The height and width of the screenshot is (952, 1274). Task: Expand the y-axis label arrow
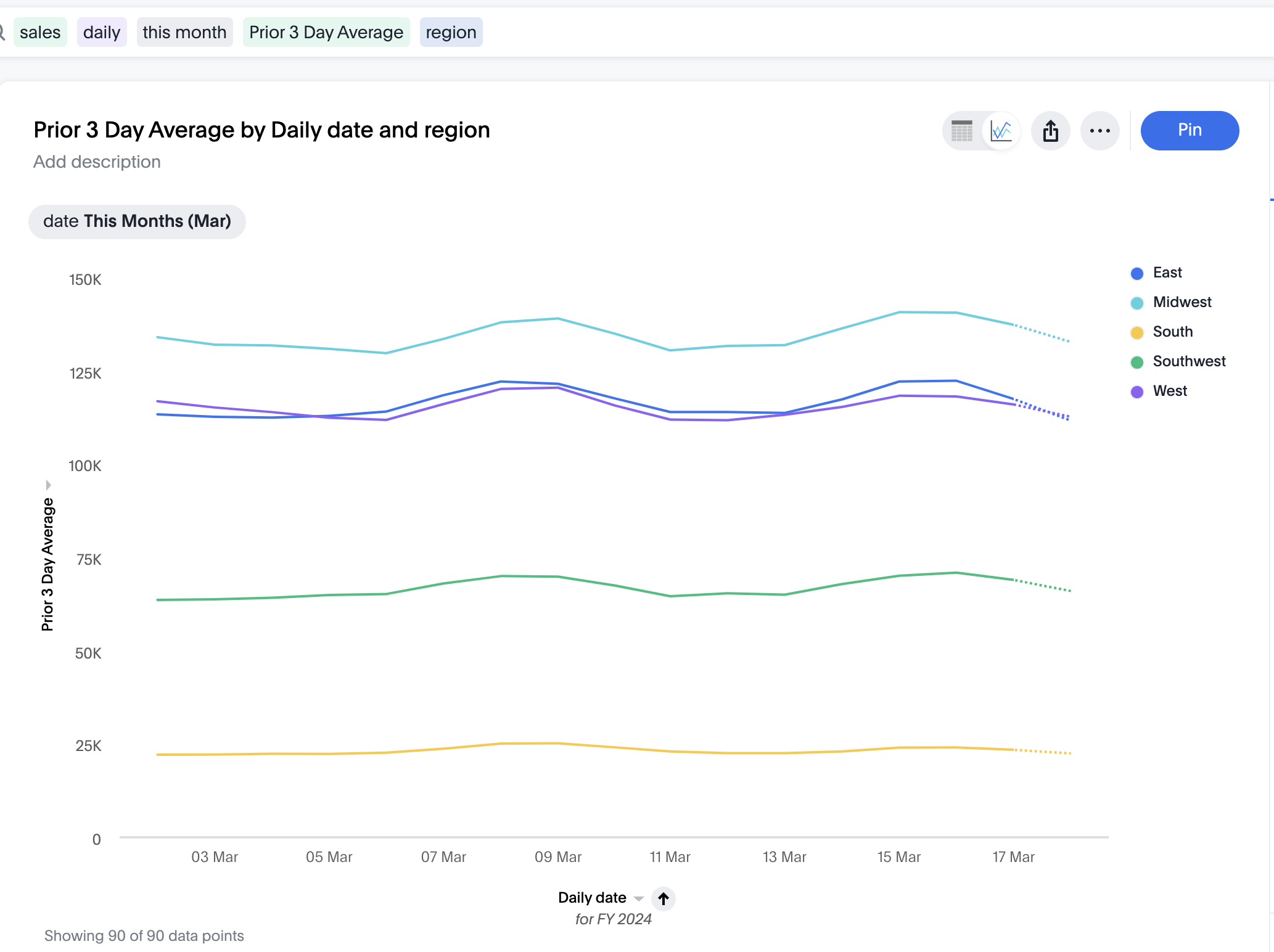pos(49,485)
